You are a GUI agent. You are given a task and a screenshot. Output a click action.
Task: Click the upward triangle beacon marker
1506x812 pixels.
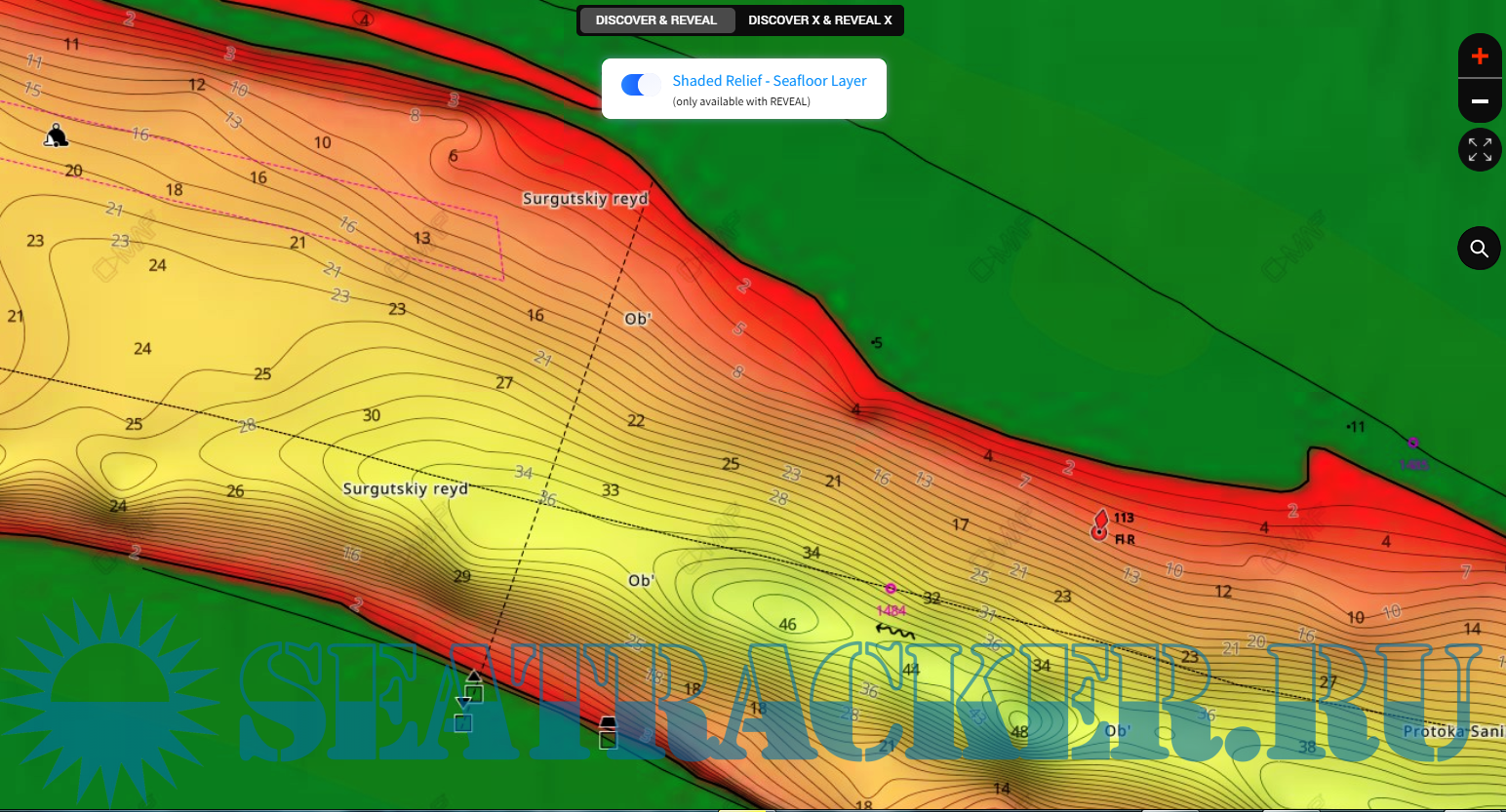pos(474,677)
